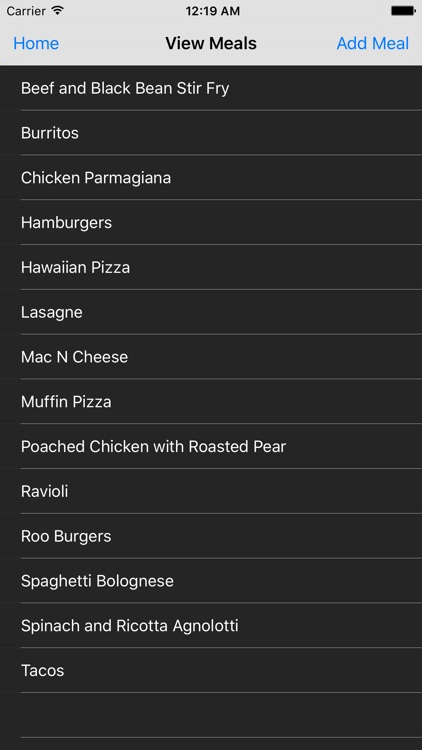The width and height of the screenshot is (422, 750).
Task: Click the Wi-Fi status icon
Action: click(58, 11)
